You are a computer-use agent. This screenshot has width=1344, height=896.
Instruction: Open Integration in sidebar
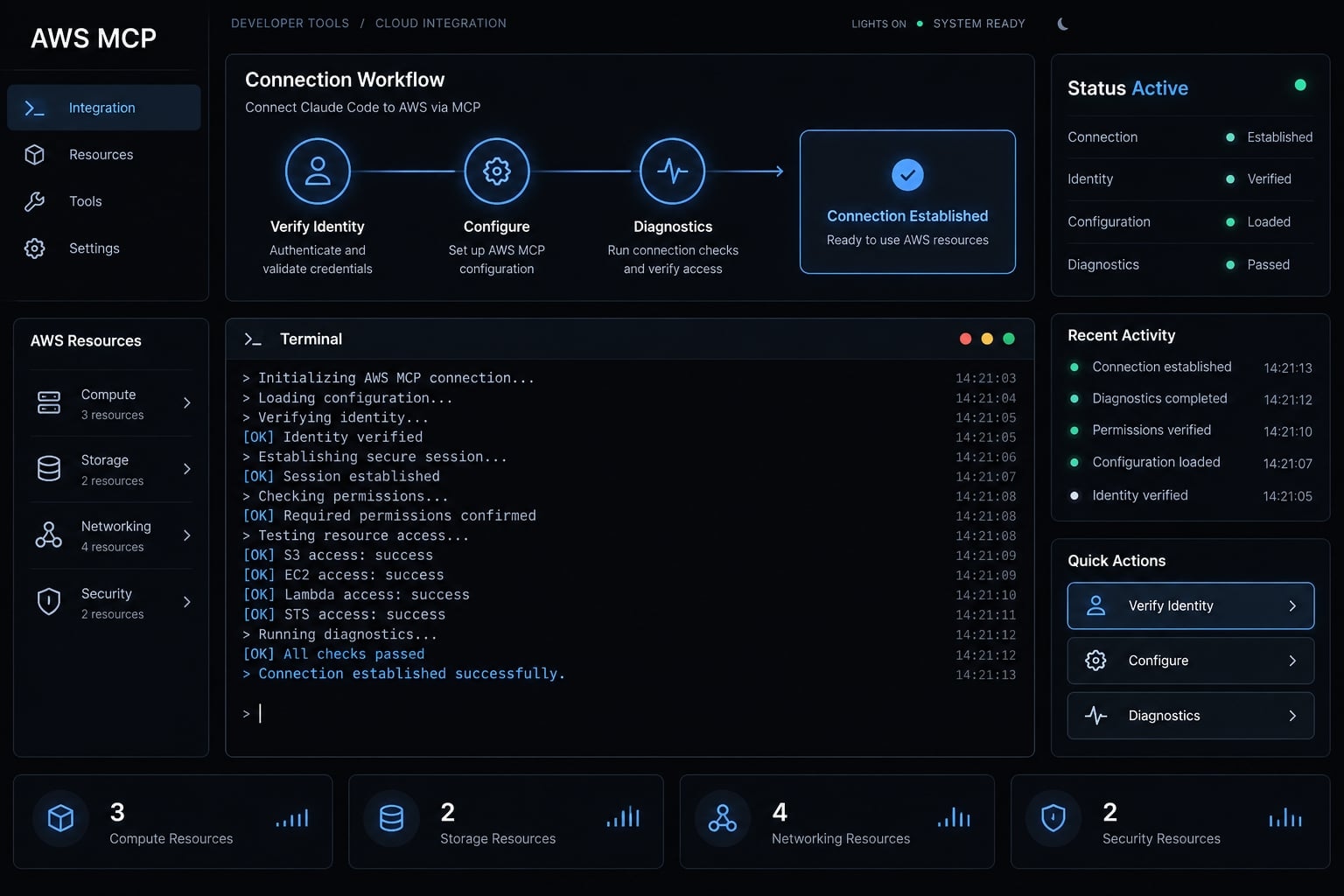(x=104, y=108)
